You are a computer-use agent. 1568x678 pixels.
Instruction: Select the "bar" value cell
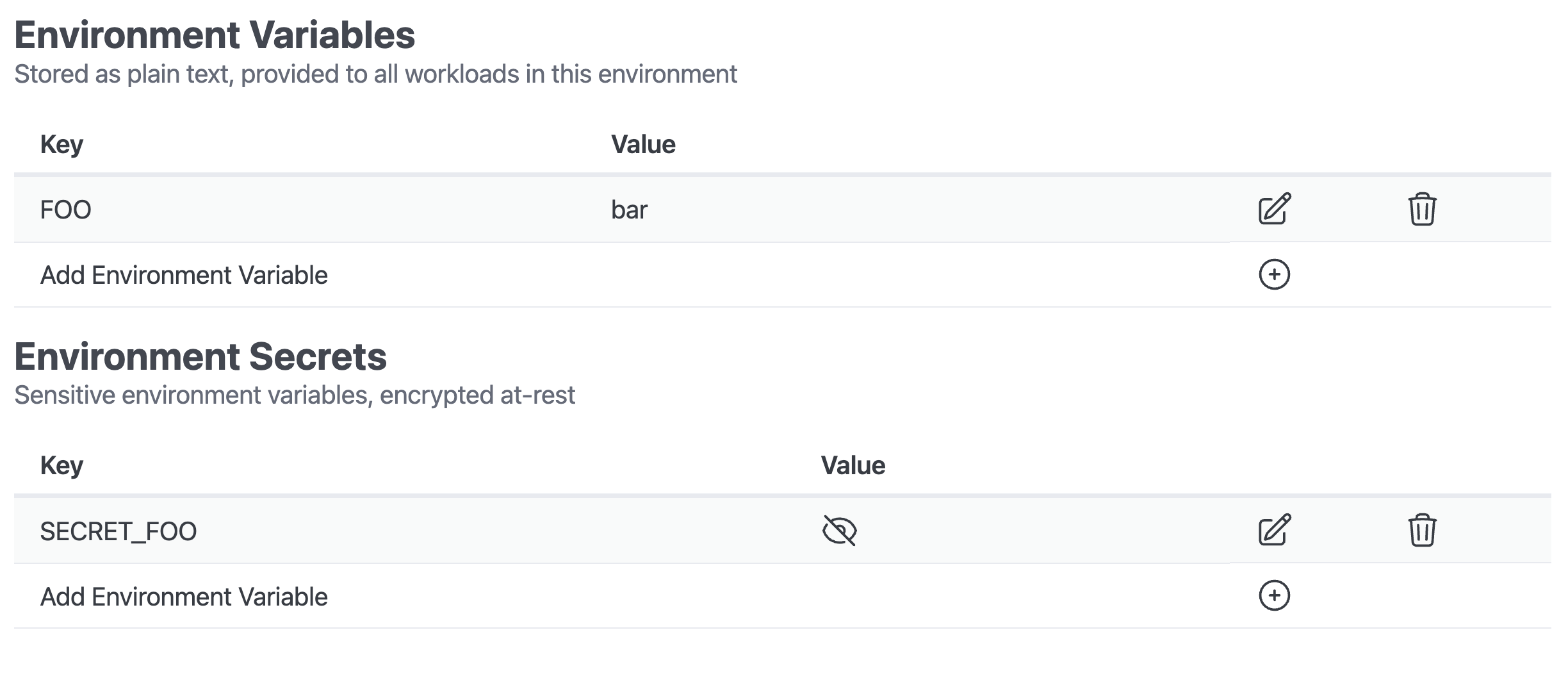(x=629, y=210)
